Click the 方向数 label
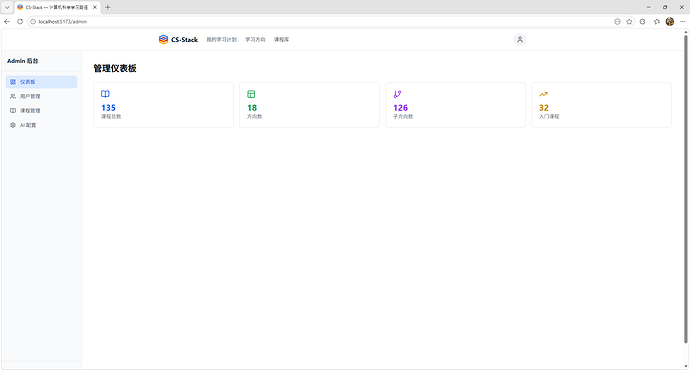The height and width of the screenshot is (370, 690). tap(254, 117)
